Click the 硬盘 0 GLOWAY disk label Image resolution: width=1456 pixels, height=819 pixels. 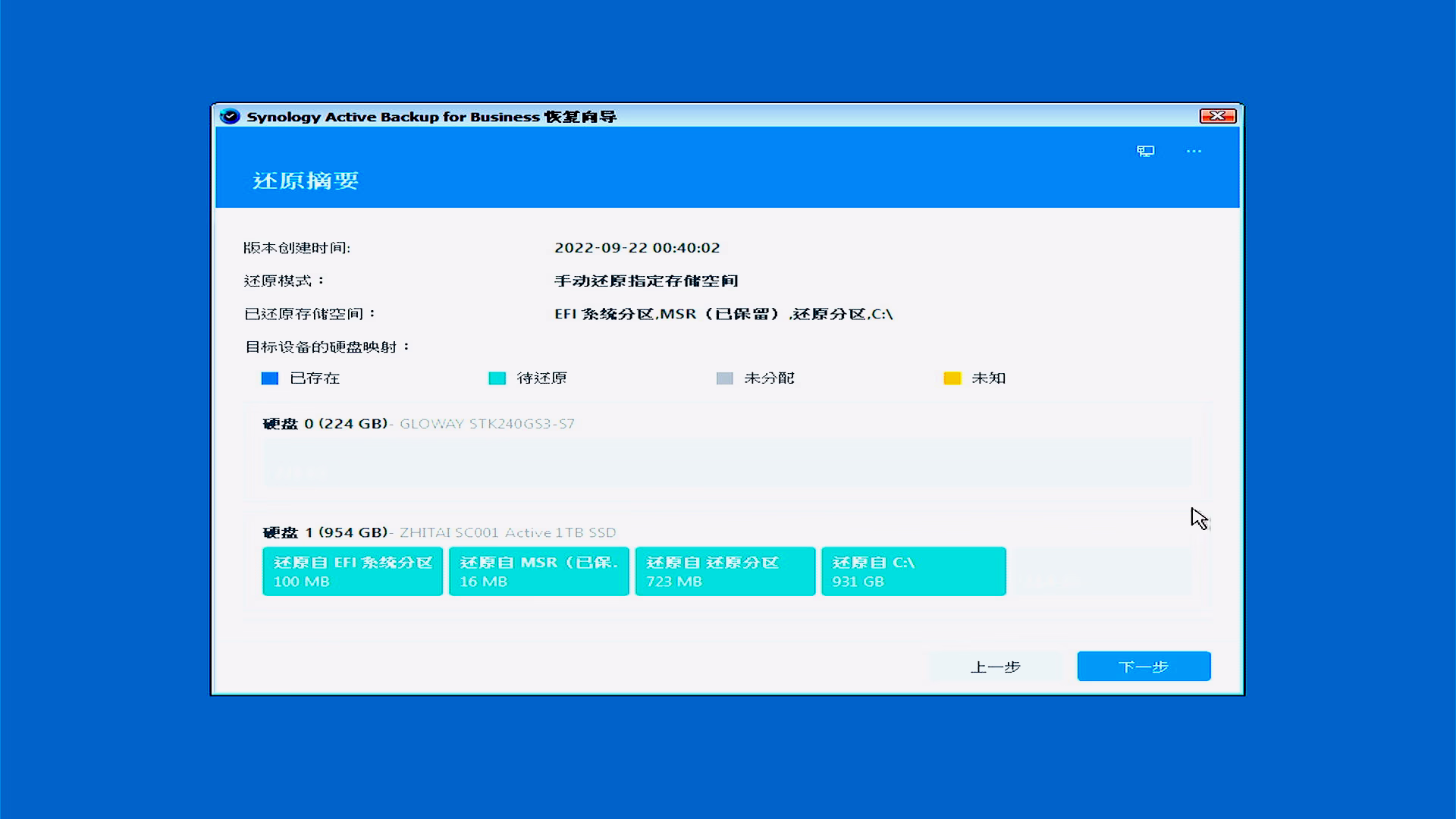coord(418,424)
